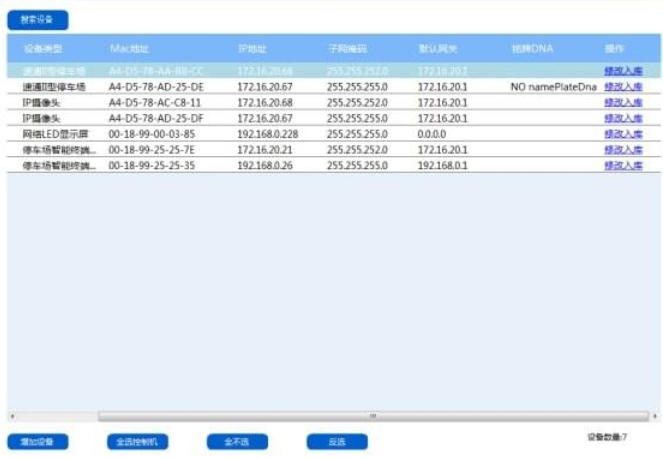Click subnet mask in 00-18-99-25-25-7E row
Screen dimensions: 663x459
pos(357,150)
